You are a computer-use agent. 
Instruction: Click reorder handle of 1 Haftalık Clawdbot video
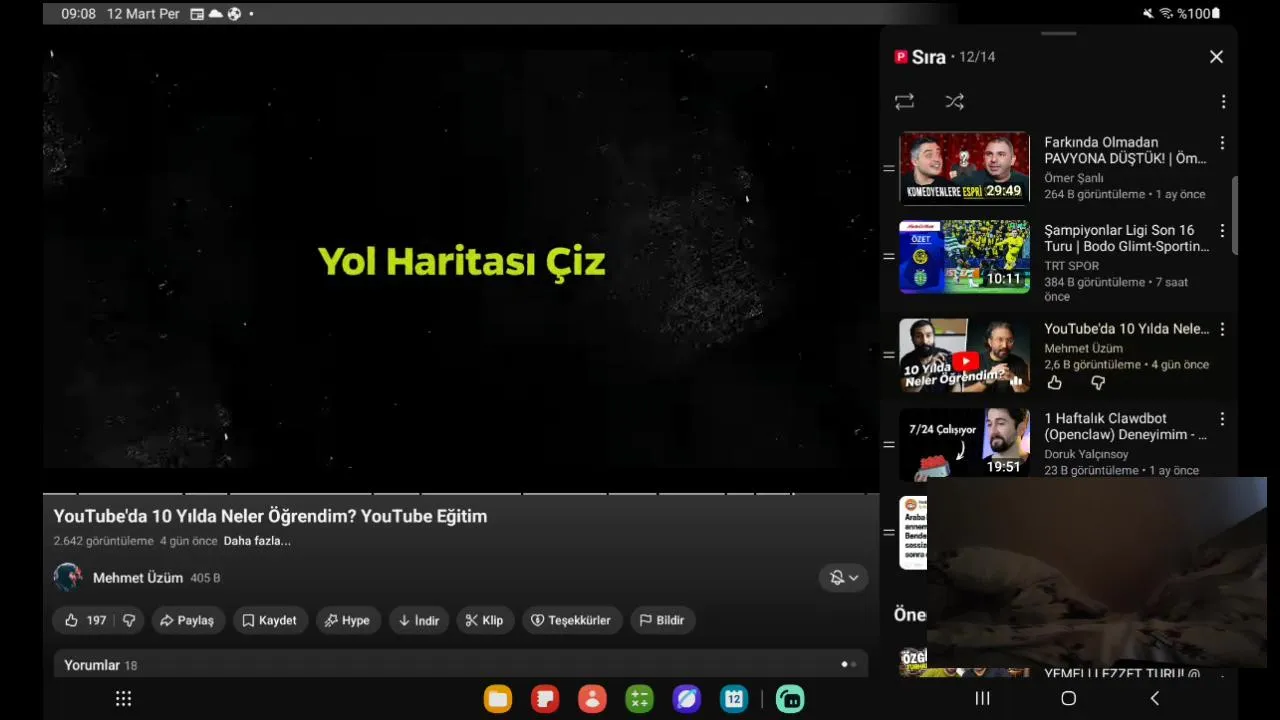[x=888, y=445]
